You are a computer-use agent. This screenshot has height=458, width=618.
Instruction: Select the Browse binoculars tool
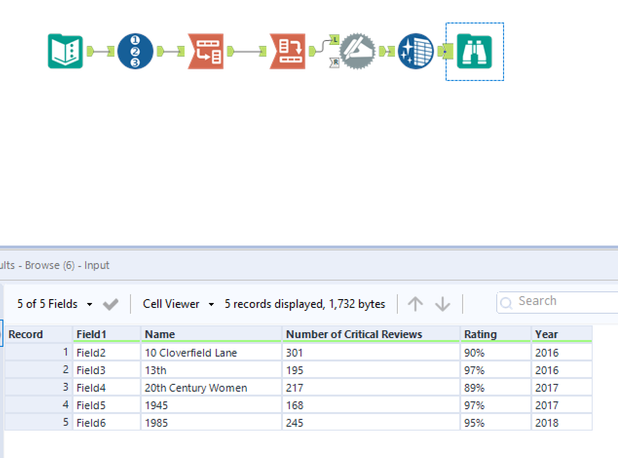point(474,51)
